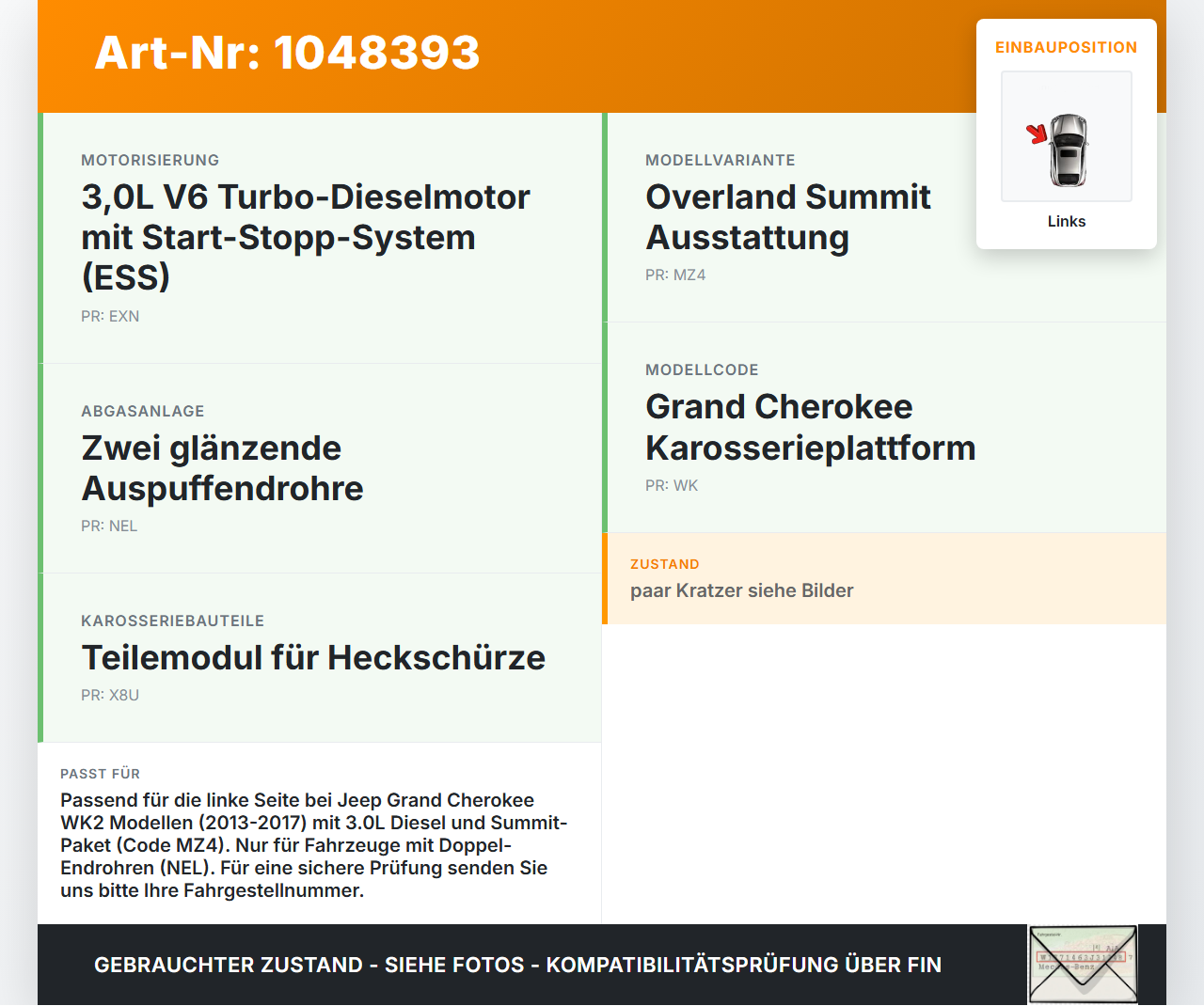Click the PR: WK code
Image resolution: width=1204 pixels, height=1006 pixels.
tap(672, 485)
